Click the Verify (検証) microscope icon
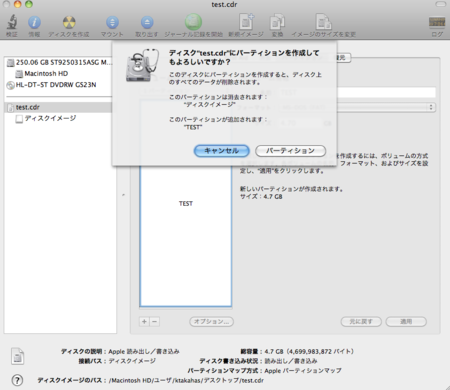Screen dimensions: 450x390 point(12,23)
